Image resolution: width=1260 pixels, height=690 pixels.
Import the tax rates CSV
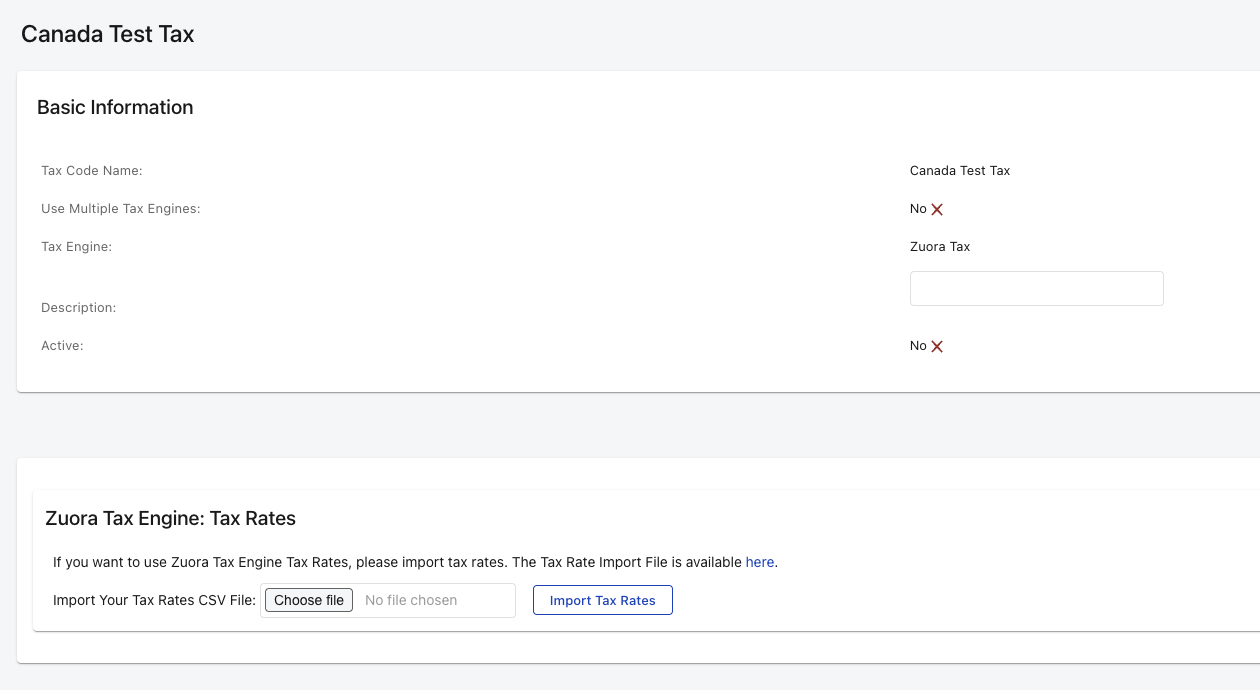[603, 600]
